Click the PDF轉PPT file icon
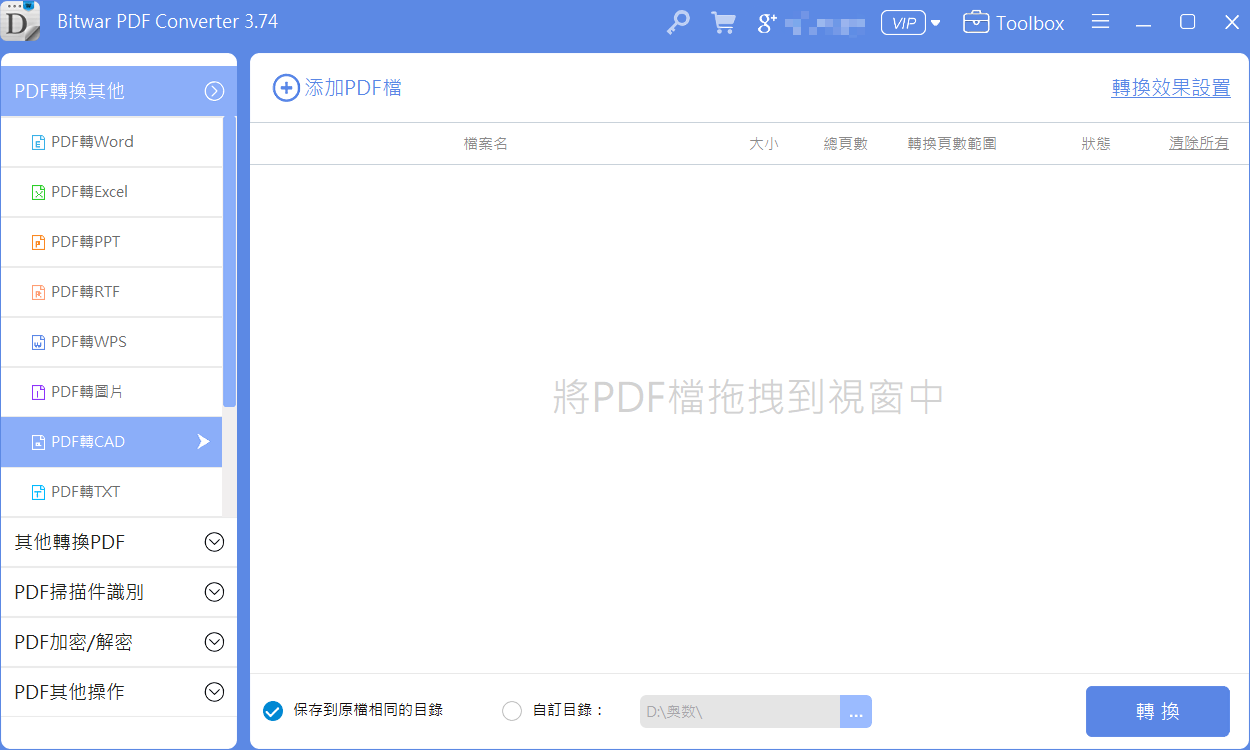The height and width of the screenshot is (750, 1250). (x=39, y=243)
